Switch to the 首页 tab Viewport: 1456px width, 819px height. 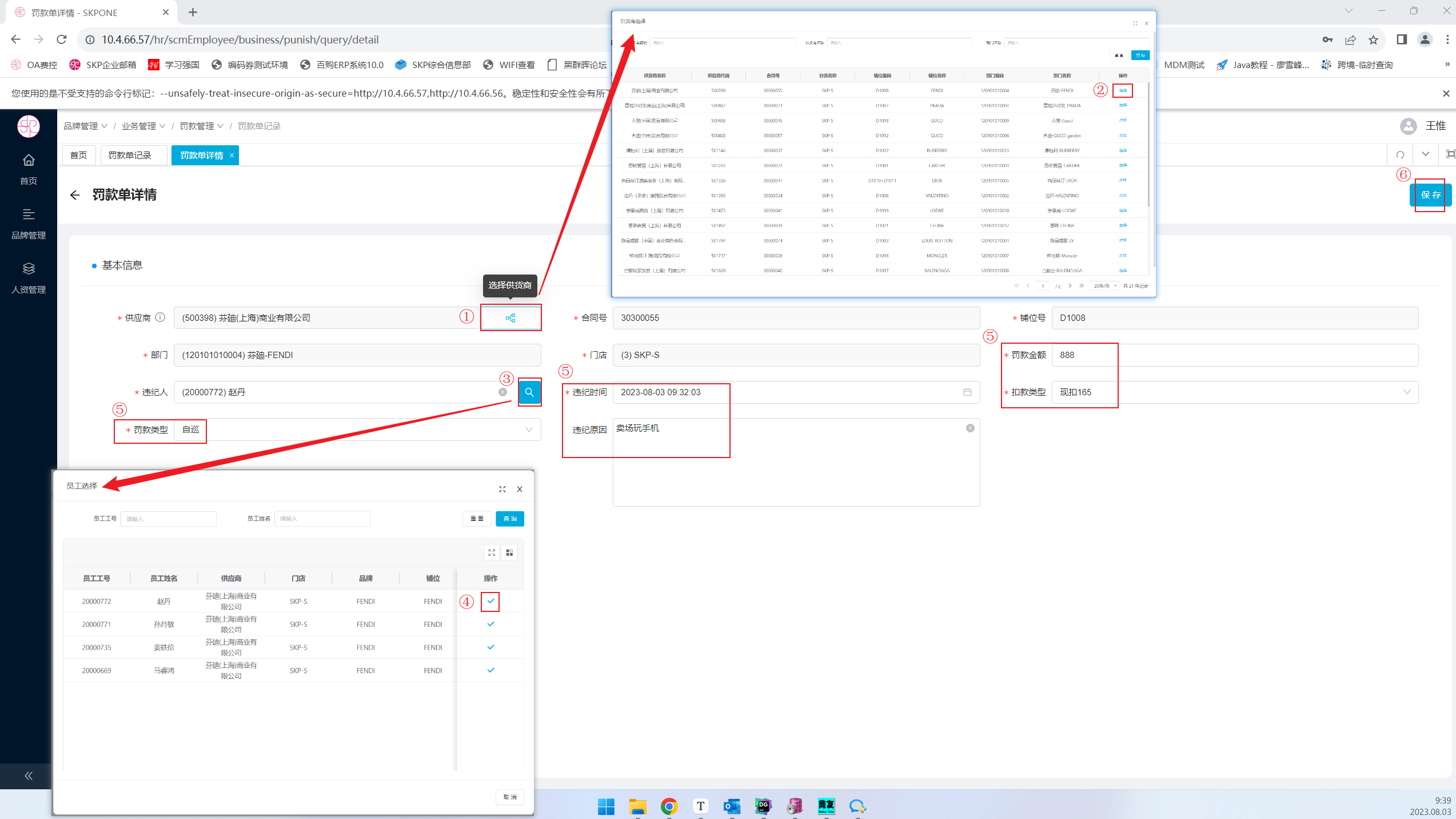pos(78,155)
